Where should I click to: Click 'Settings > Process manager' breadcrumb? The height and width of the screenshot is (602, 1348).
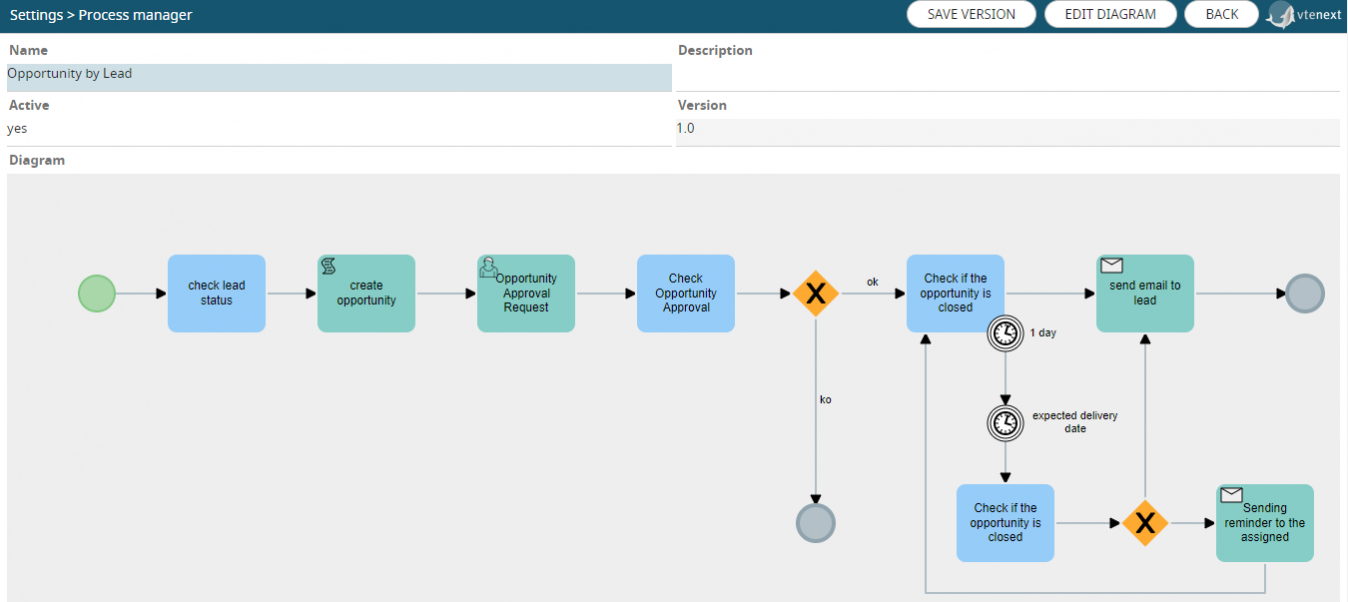point(101,15)
